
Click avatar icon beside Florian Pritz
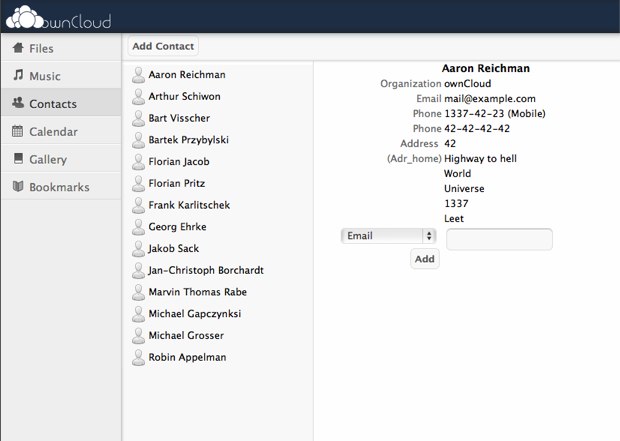[x=138, y=184]
